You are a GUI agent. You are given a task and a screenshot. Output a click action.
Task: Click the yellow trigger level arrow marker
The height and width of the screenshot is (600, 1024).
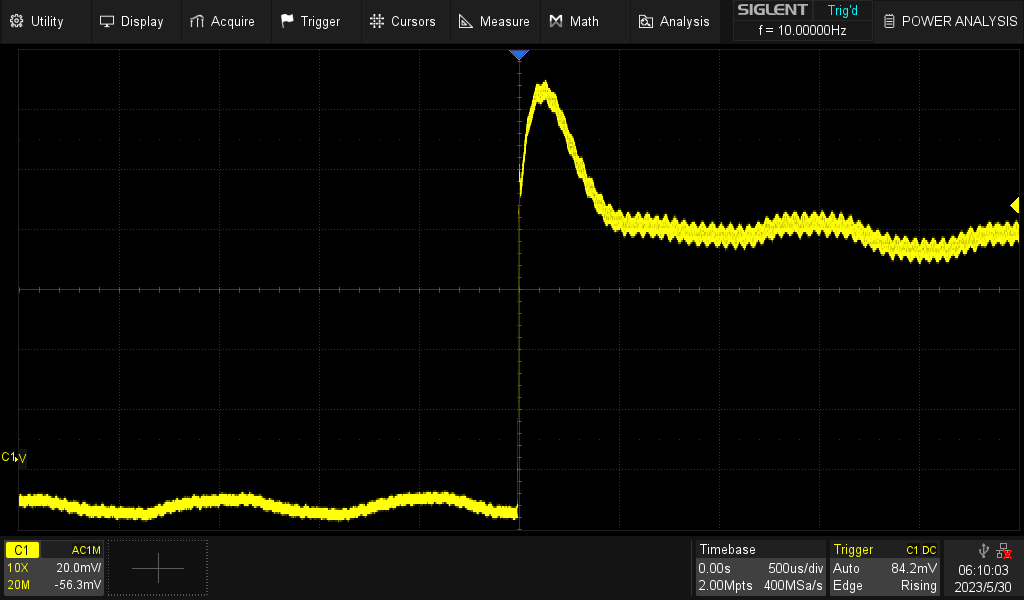coord(1014,204)
